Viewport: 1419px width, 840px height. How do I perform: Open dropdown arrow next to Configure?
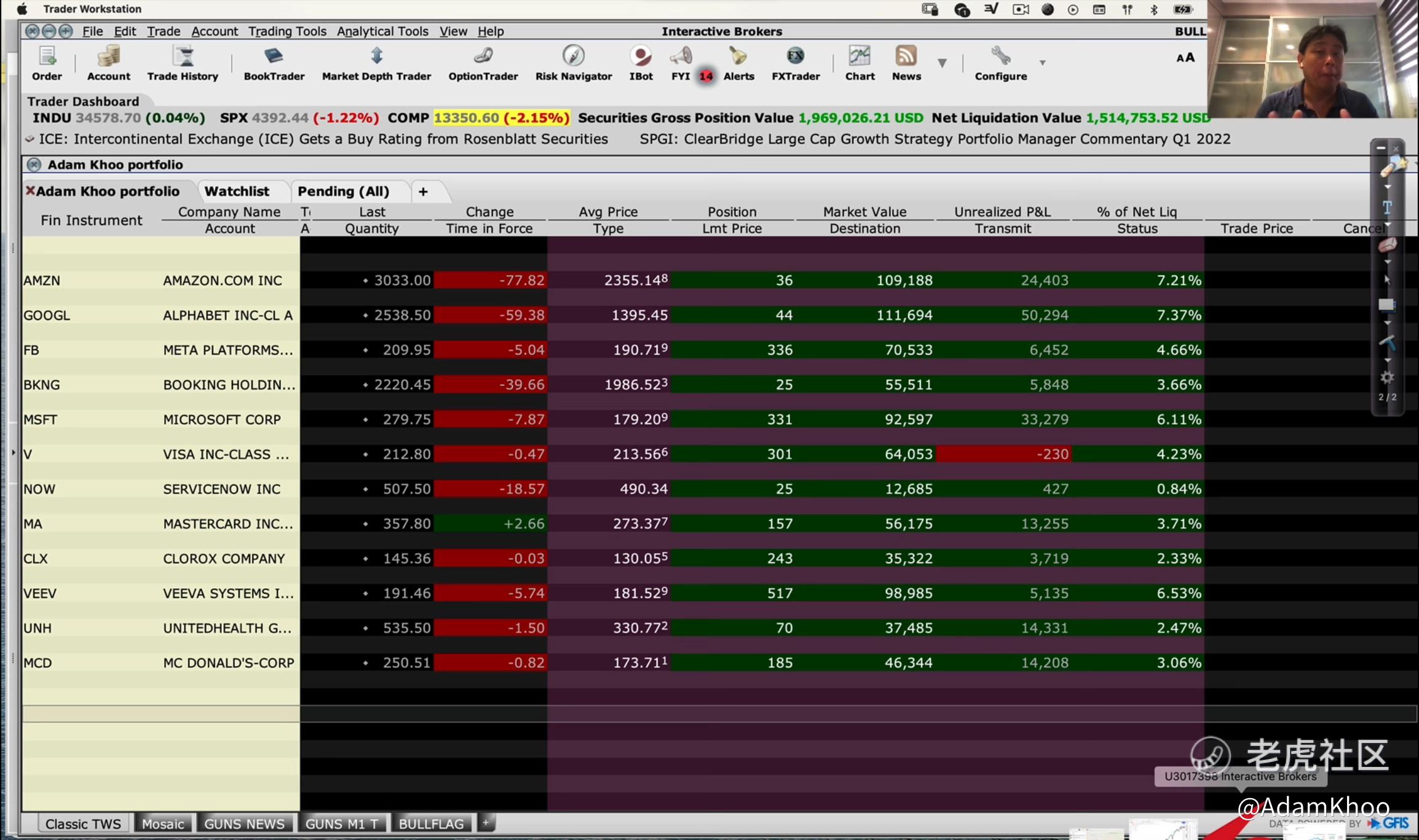pos(1042,63)
